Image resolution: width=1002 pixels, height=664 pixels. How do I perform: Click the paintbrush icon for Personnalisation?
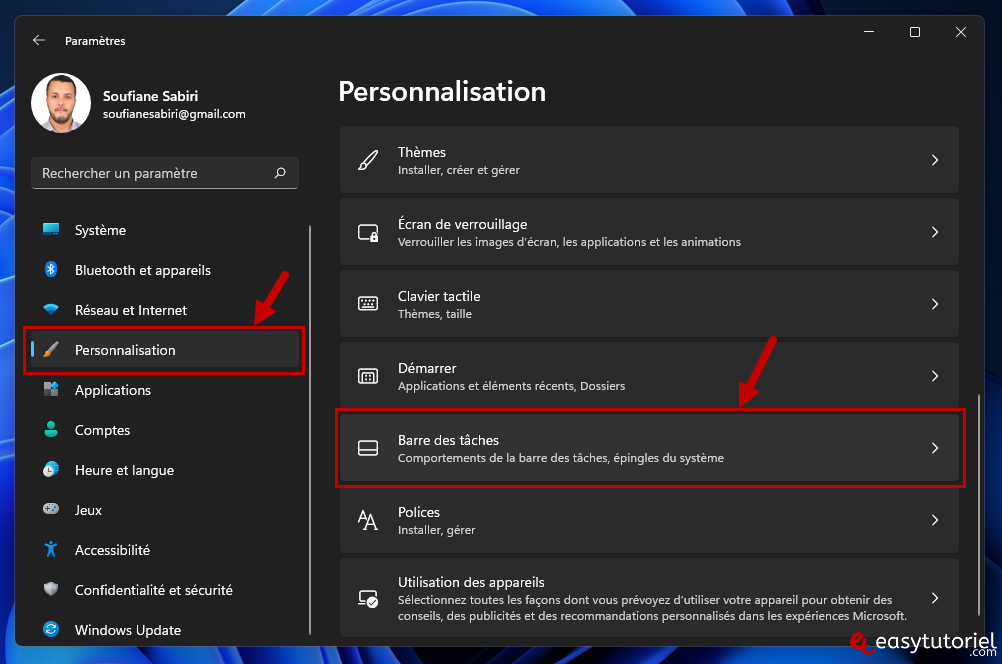[x=51, y=350]
